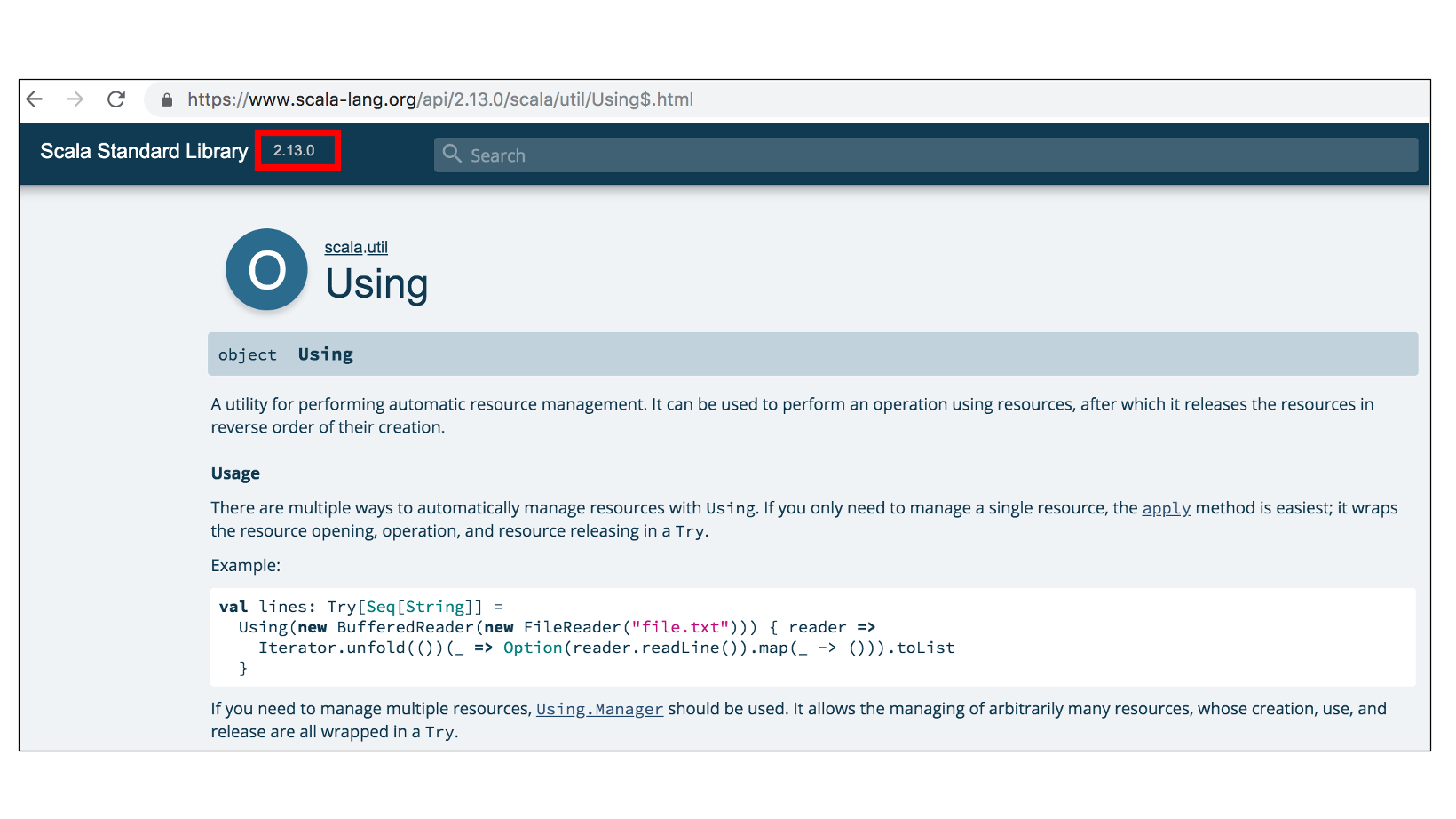Click the round object O icon
Image resolution: width=1456 pixels, height=819 pixels.
(266, 269)
